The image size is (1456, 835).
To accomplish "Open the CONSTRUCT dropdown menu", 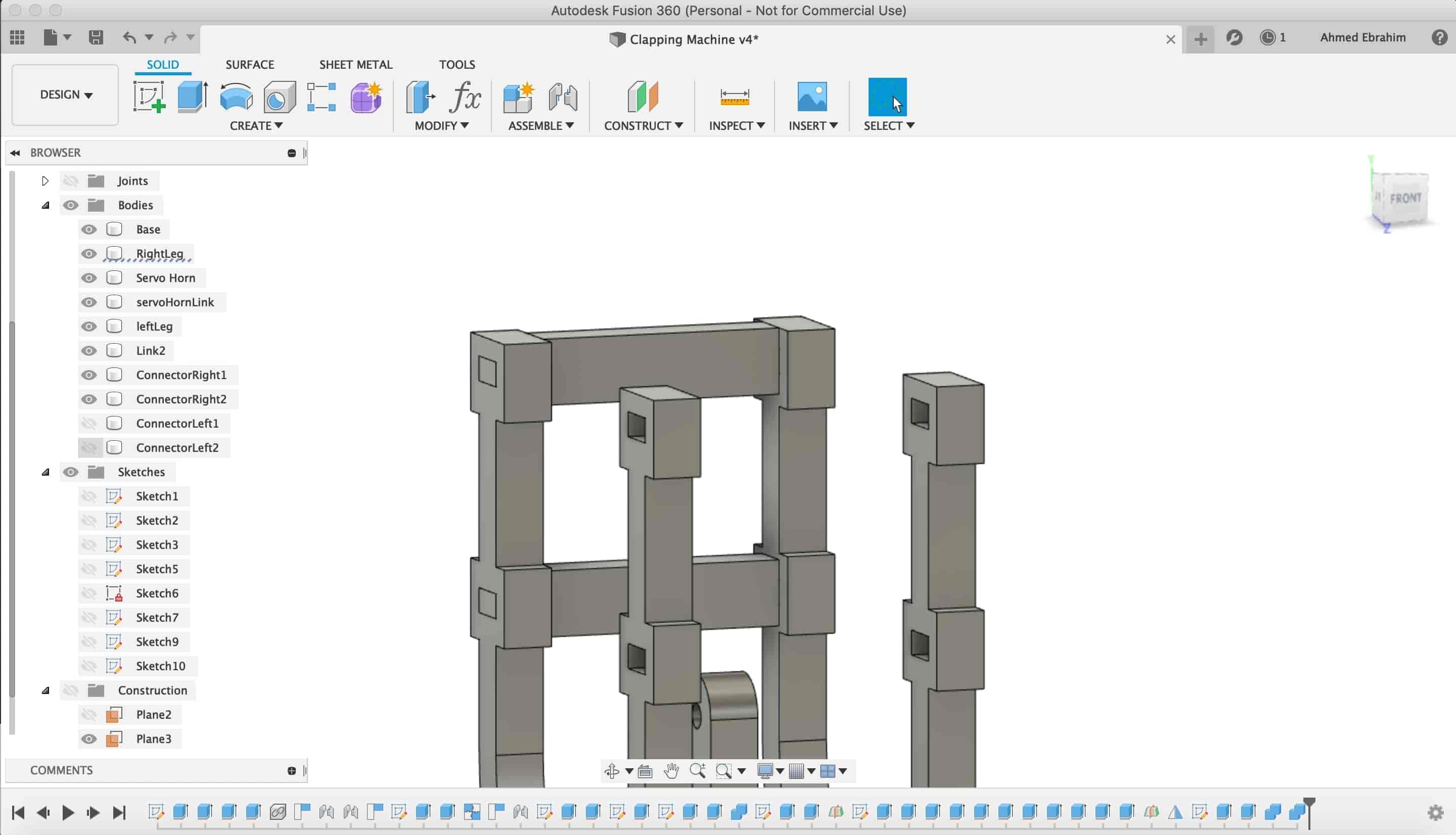I will 644,125.
